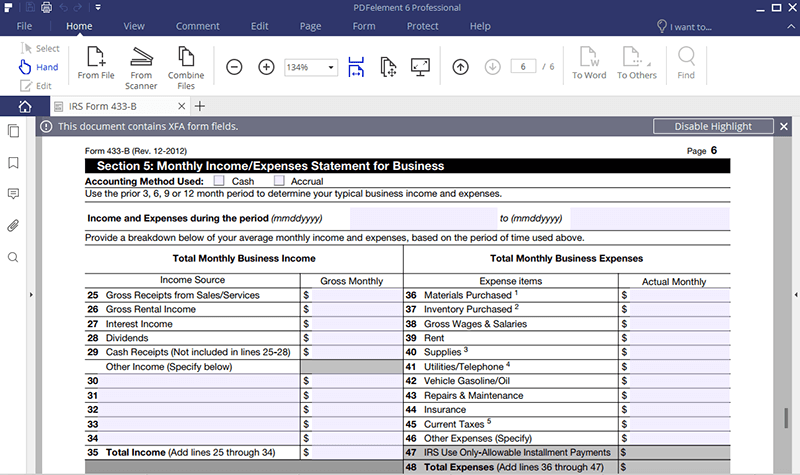Dismiss the XFA form fields notice
Screen dimensions: 800x475
click(x=784, y=126)
